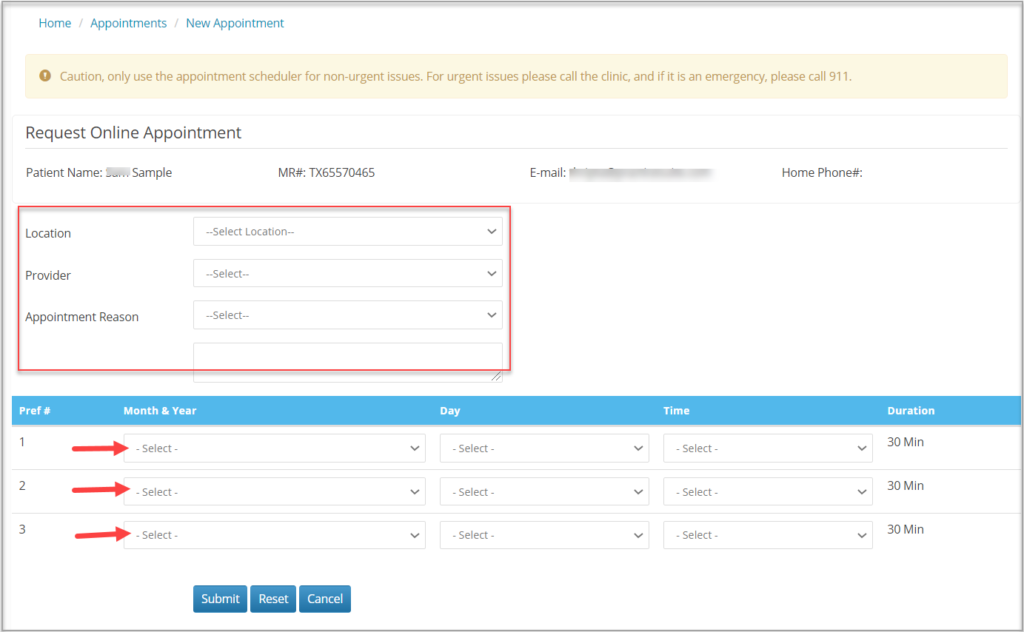Click the appointment reason notes text area

click(x=347, y=361)
